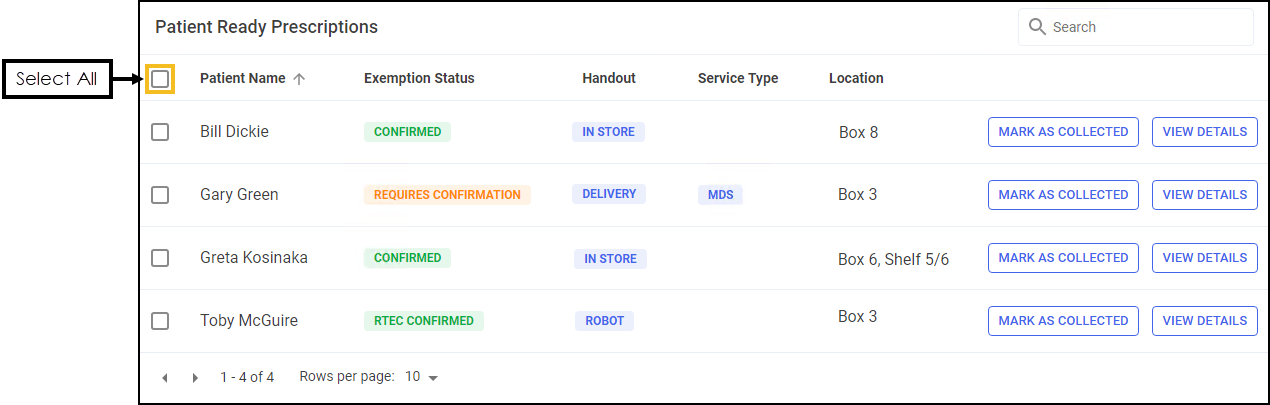Image resolution: width=1270 pixels, height=405 pixels.
Task: Click Gary Green's MDS service tag
Action: click(720, 195)
